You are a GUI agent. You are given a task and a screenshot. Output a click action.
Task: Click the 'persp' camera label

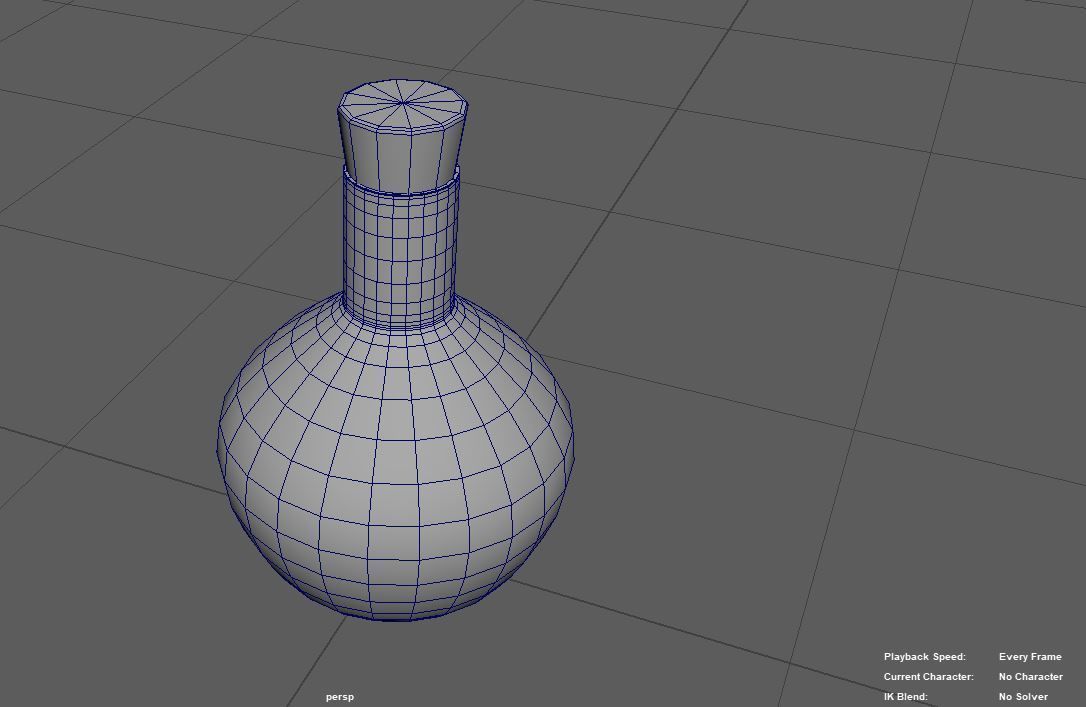[339, 697]
